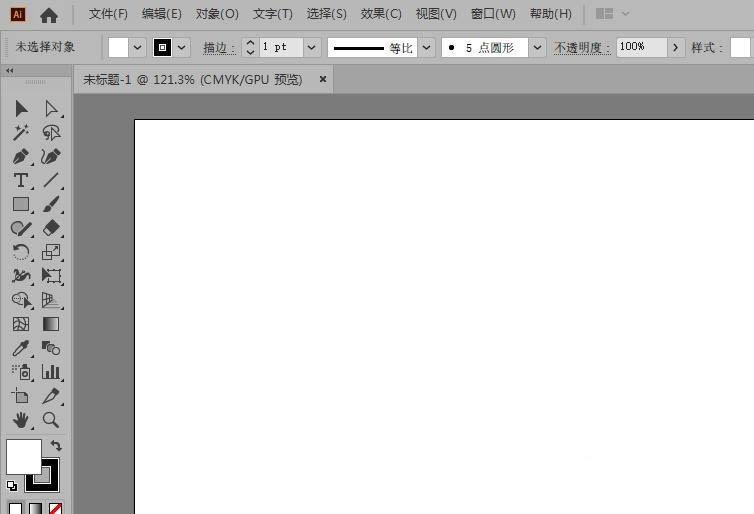Select the Pen tool
Viewport: 754px width, 514px height.
click(21, 157)
